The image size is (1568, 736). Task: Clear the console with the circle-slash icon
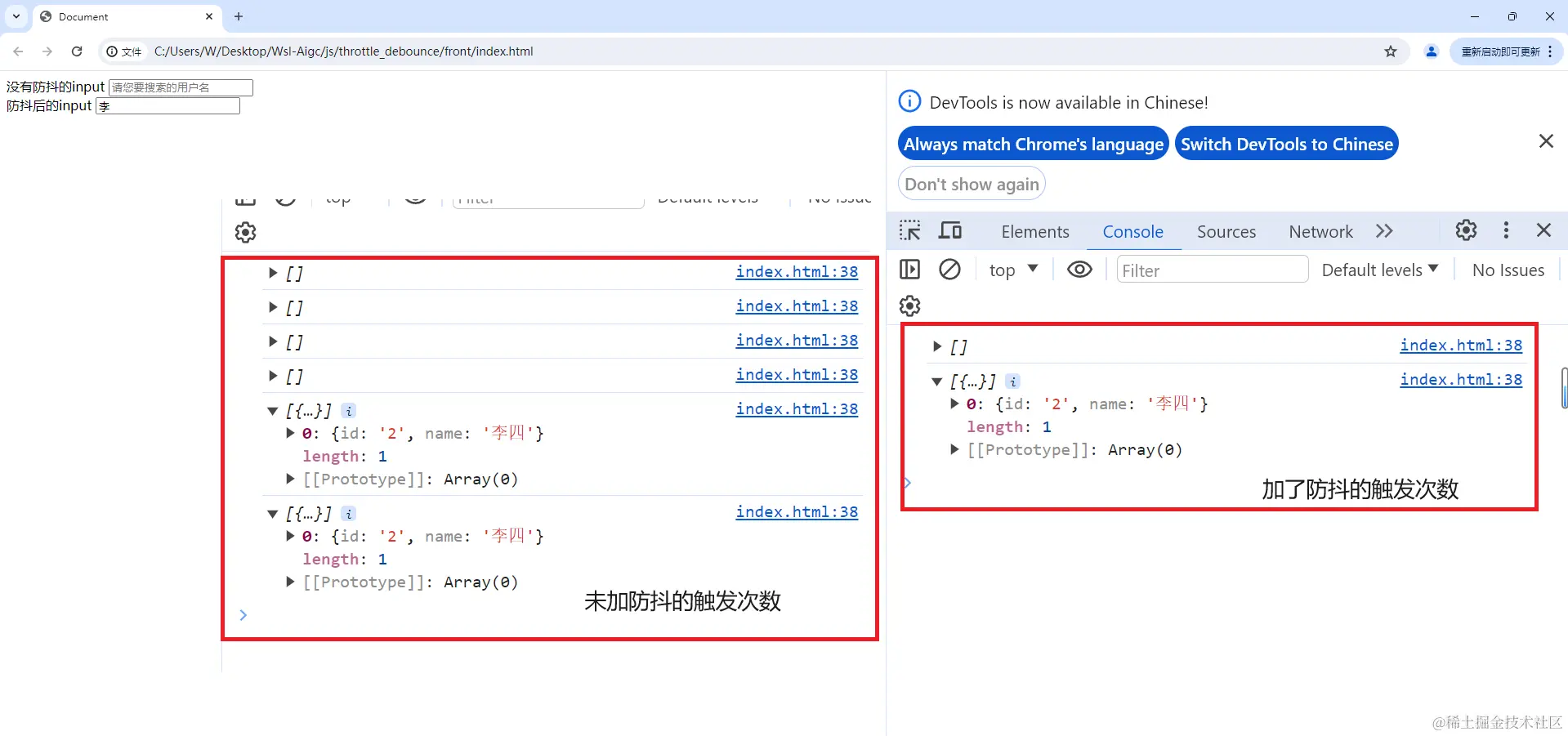[949, 270]
